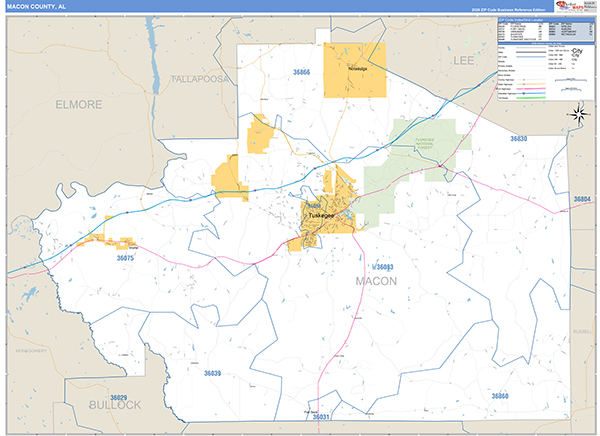Click the Notasulga city label

355,71
